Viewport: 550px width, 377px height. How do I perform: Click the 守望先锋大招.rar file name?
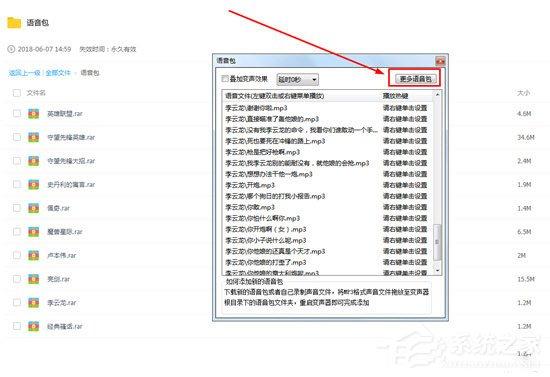tap(71, 161)
